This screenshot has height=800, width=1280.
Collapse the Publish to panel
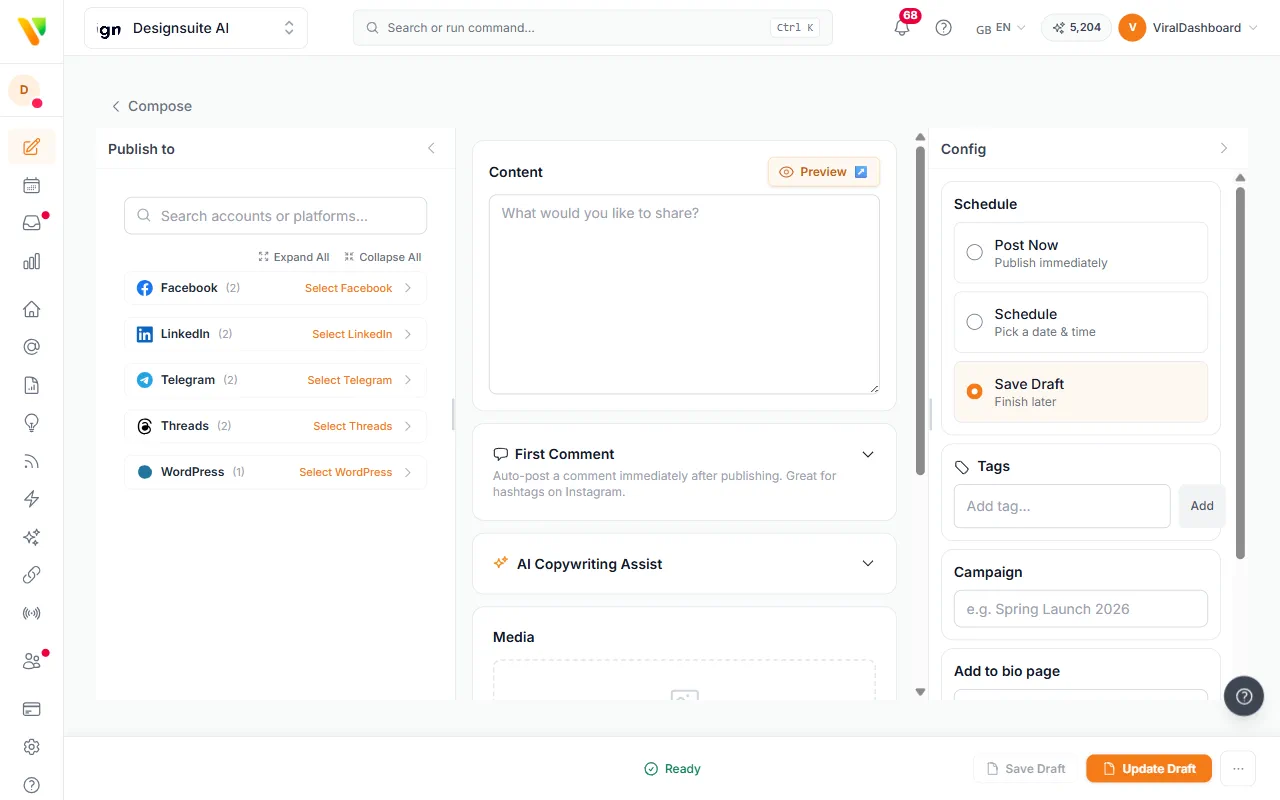[431, 148]
